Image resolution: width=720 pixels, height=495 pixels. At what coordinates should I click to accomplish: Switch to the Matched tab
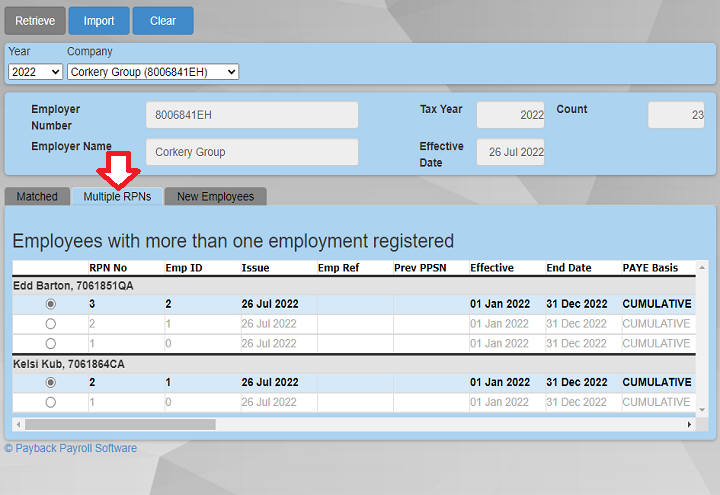click(x=37, y=197)
